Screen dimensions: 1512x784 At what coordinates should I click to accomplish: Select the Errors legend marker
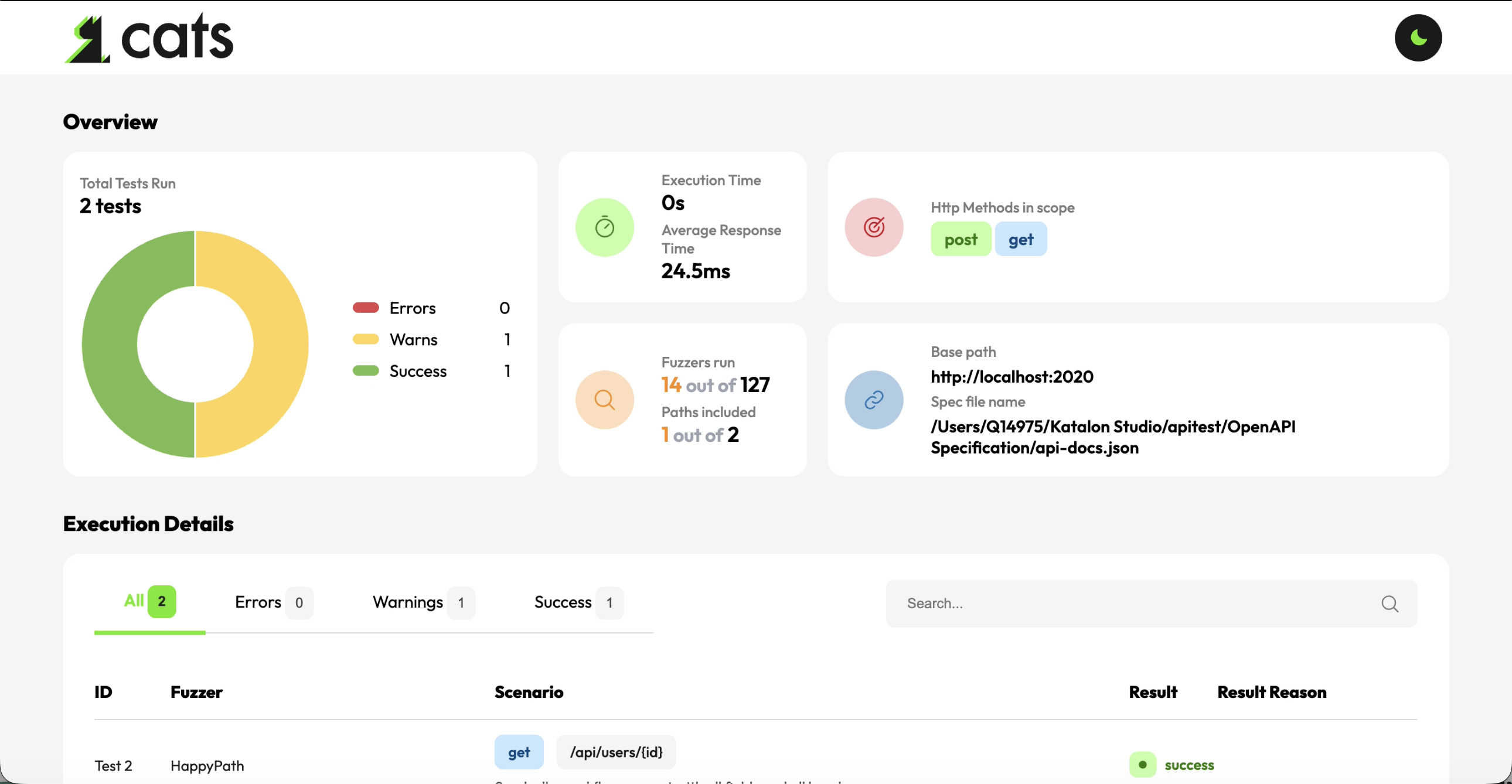(x=367, y=307)
